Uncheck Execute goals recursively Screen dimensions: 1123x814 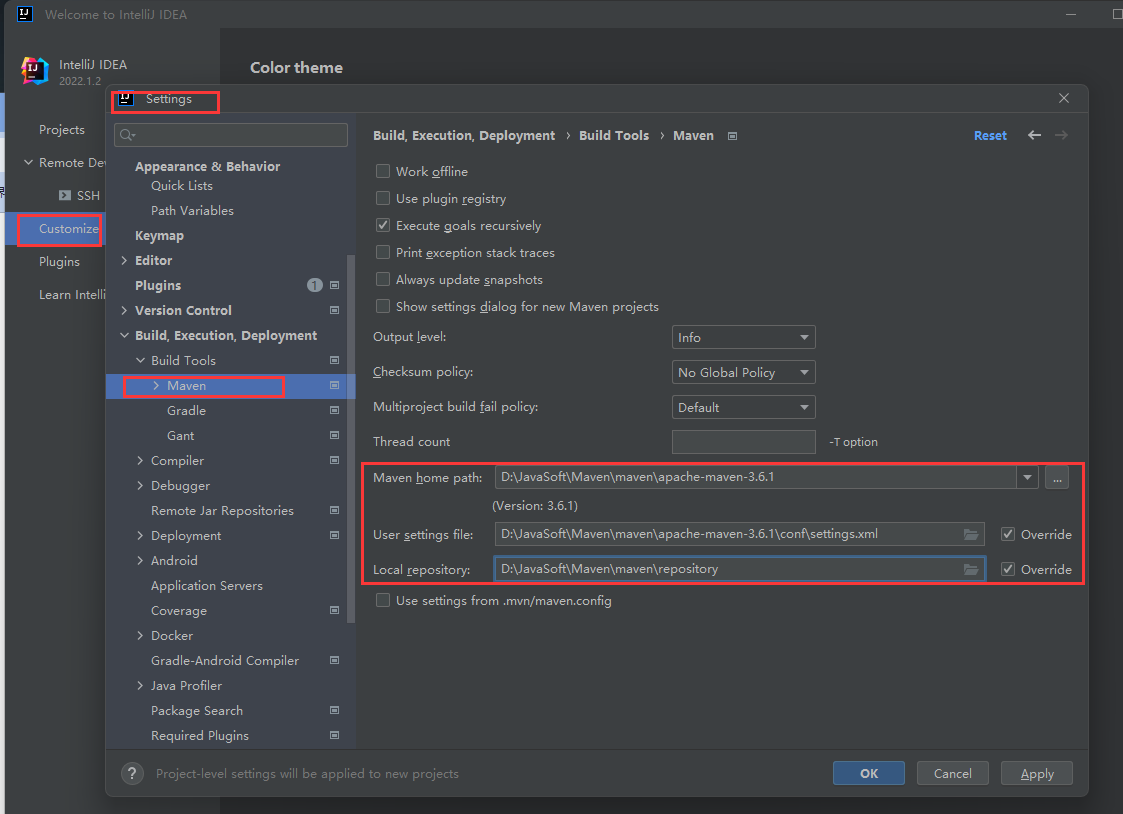[383, 226]
